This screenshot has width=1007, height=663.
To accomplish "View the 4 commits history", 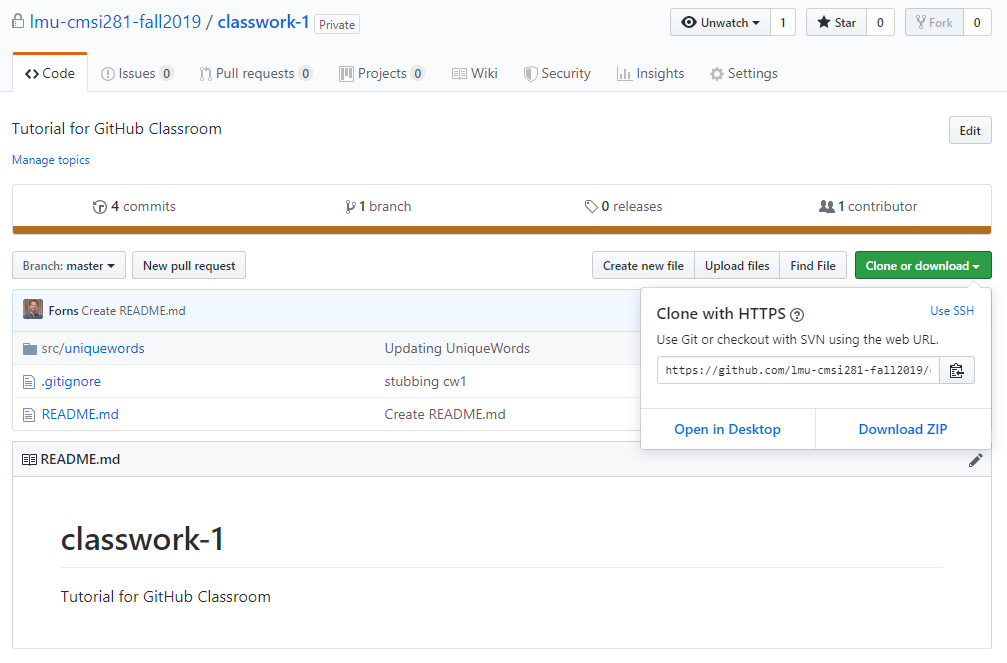I will (x=134, y=206).
